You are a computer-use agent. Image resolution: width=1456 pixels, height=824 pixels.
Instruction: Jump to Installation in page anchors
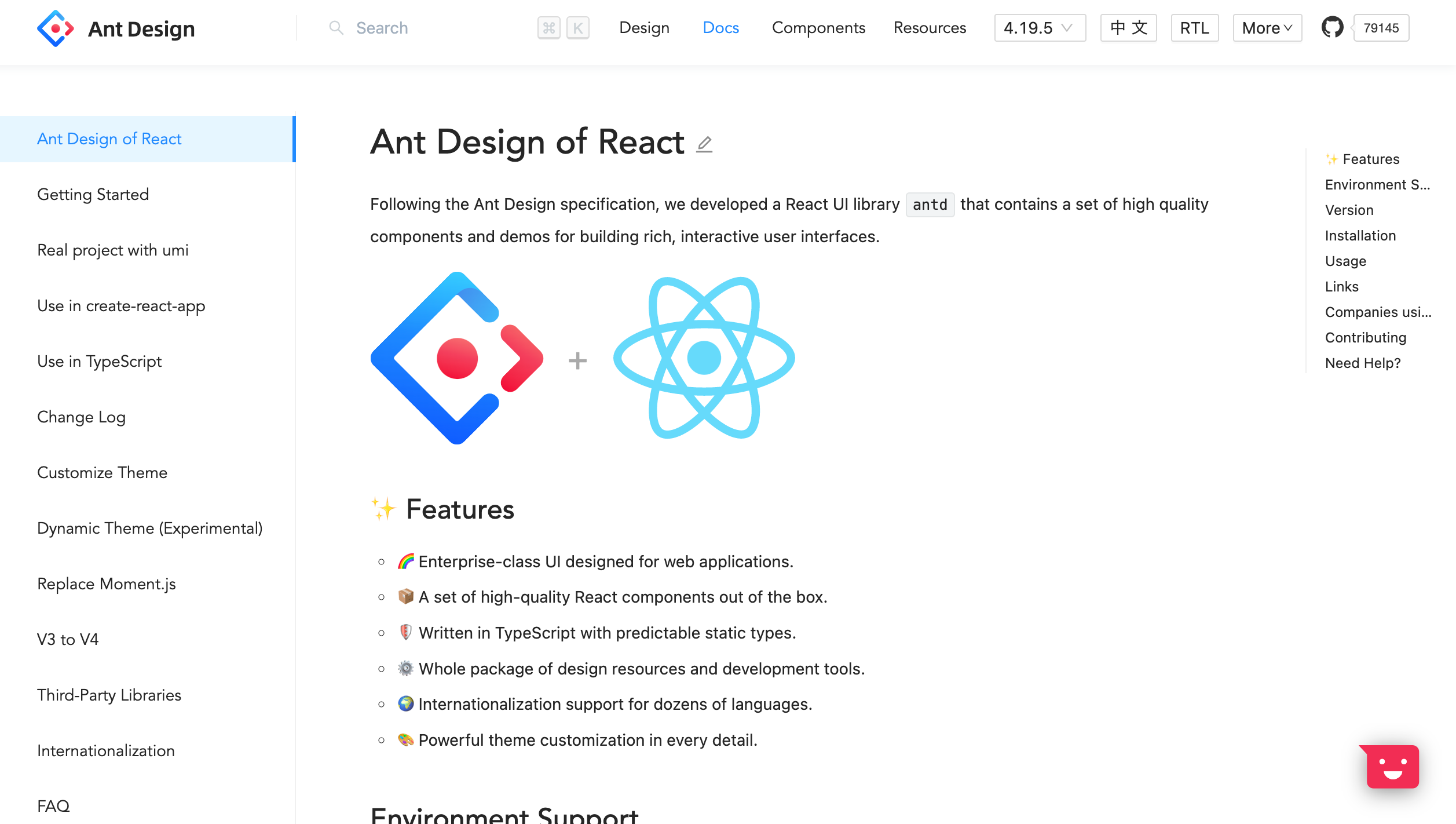1360,236
